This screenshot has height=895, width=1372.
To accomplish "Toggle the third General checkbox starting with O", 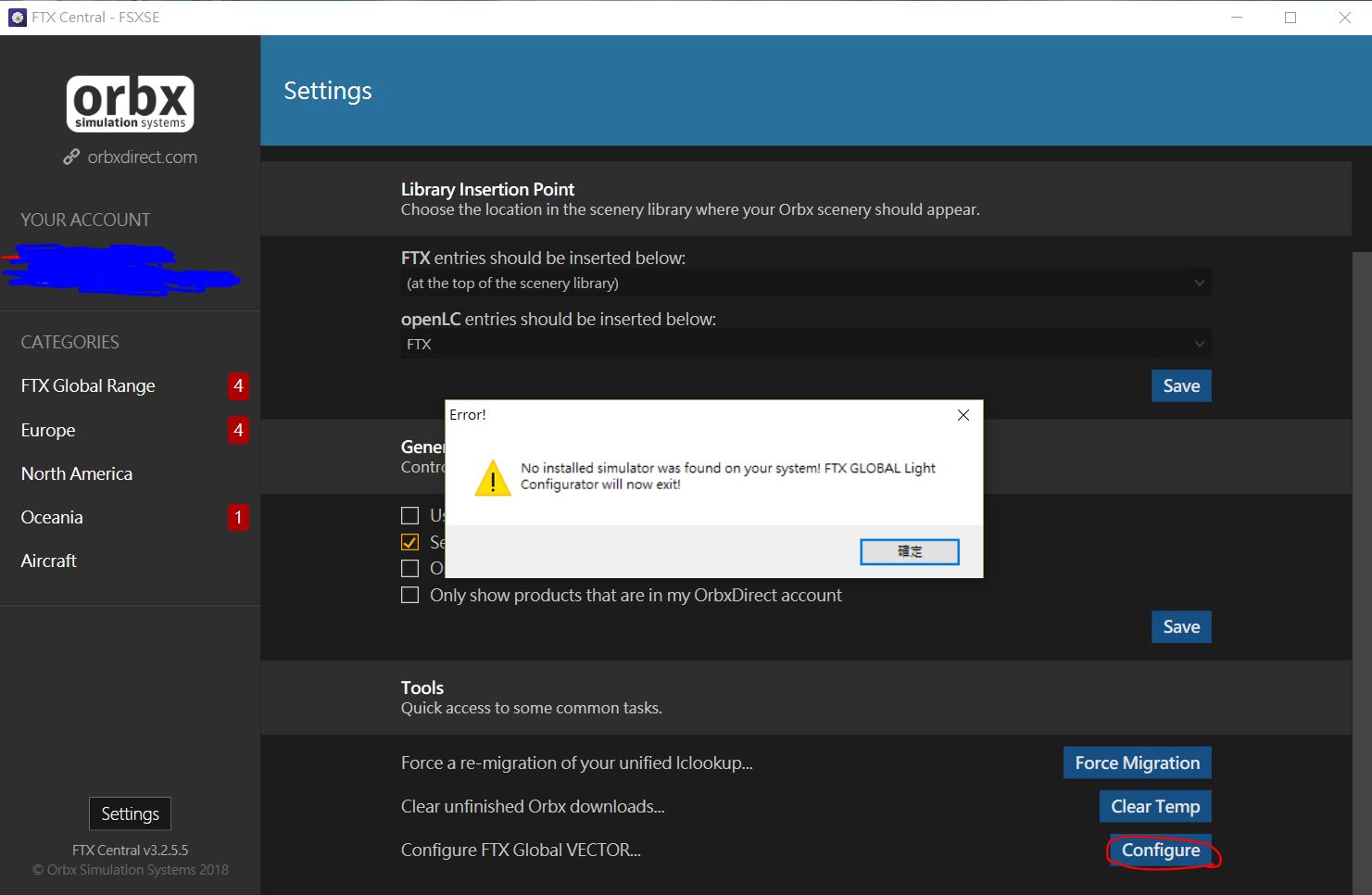I will click(x=409, y=568).
